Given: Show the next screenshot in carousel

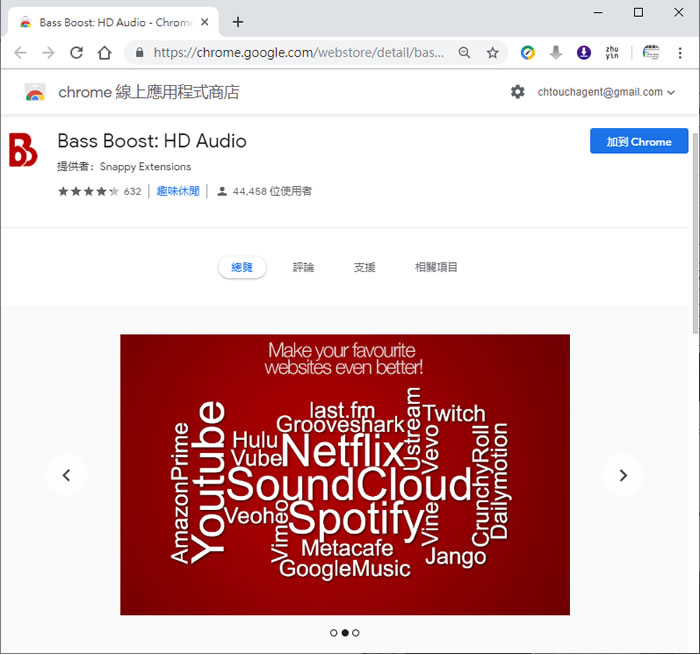Looking at the screenshot, I should (x=623, y=475).
